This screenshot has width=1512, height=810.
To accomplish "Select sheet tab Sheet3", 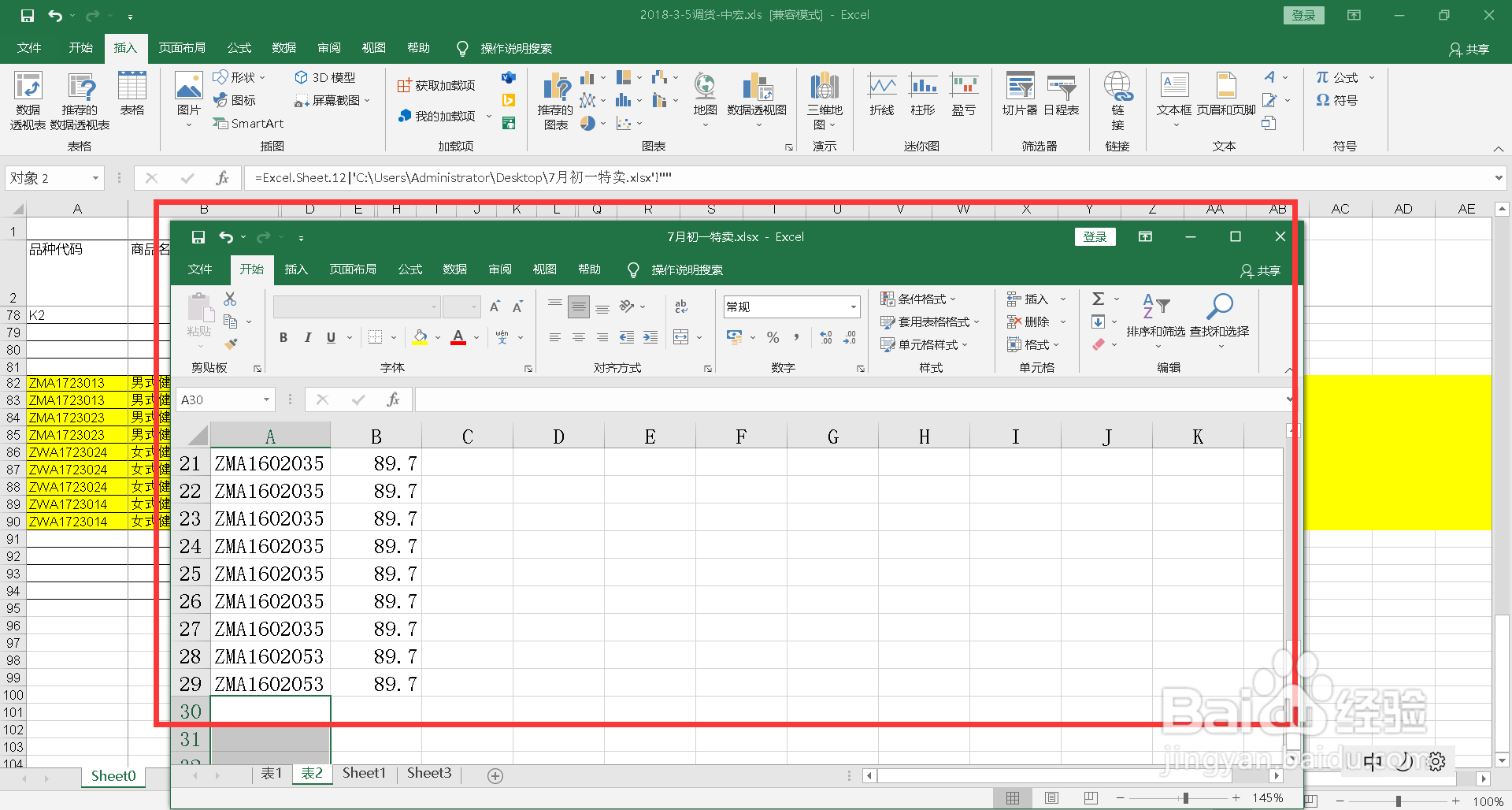I will (429, 773).
